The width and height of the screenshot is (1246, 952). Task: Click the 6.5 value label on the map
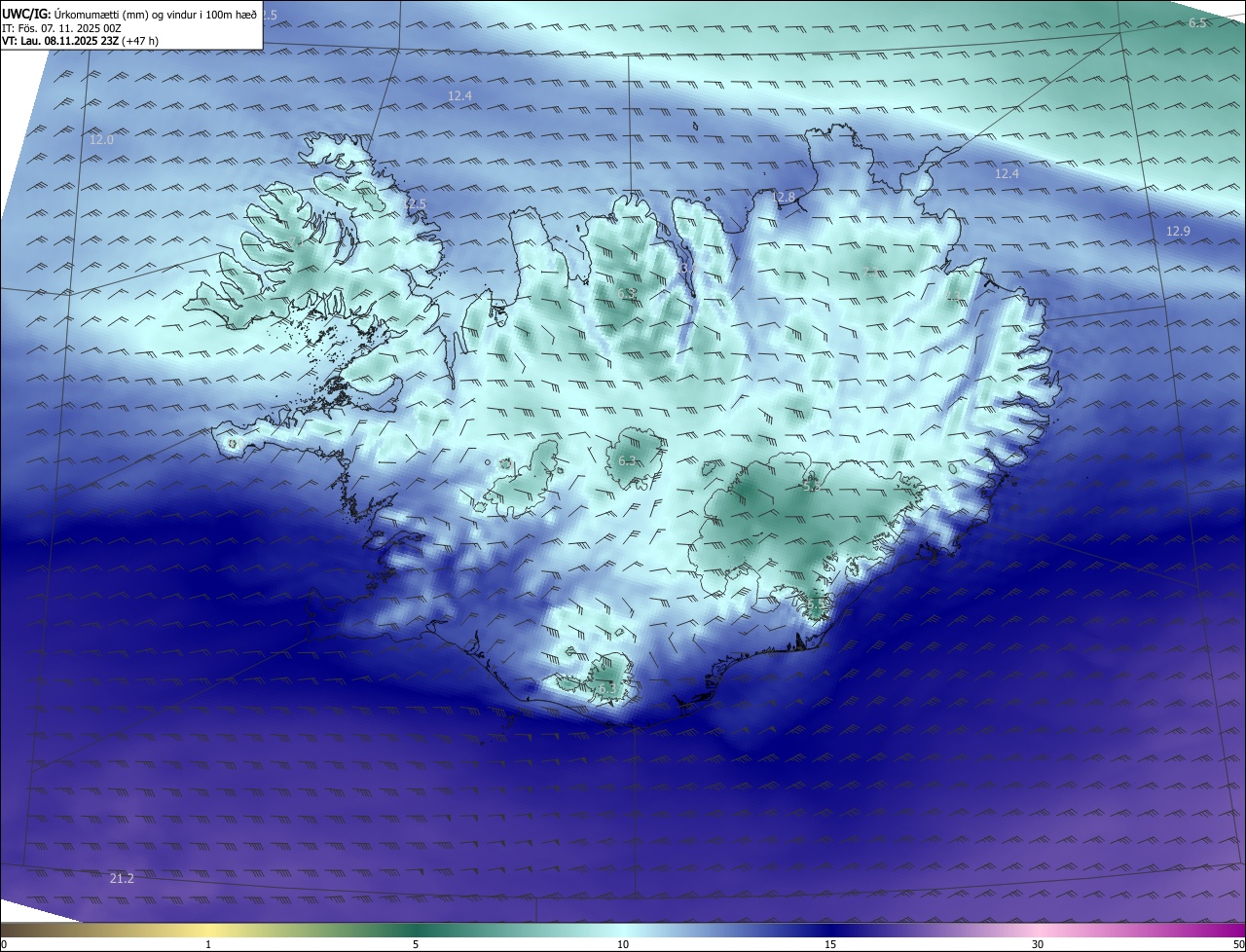[x=1197, y=23]
